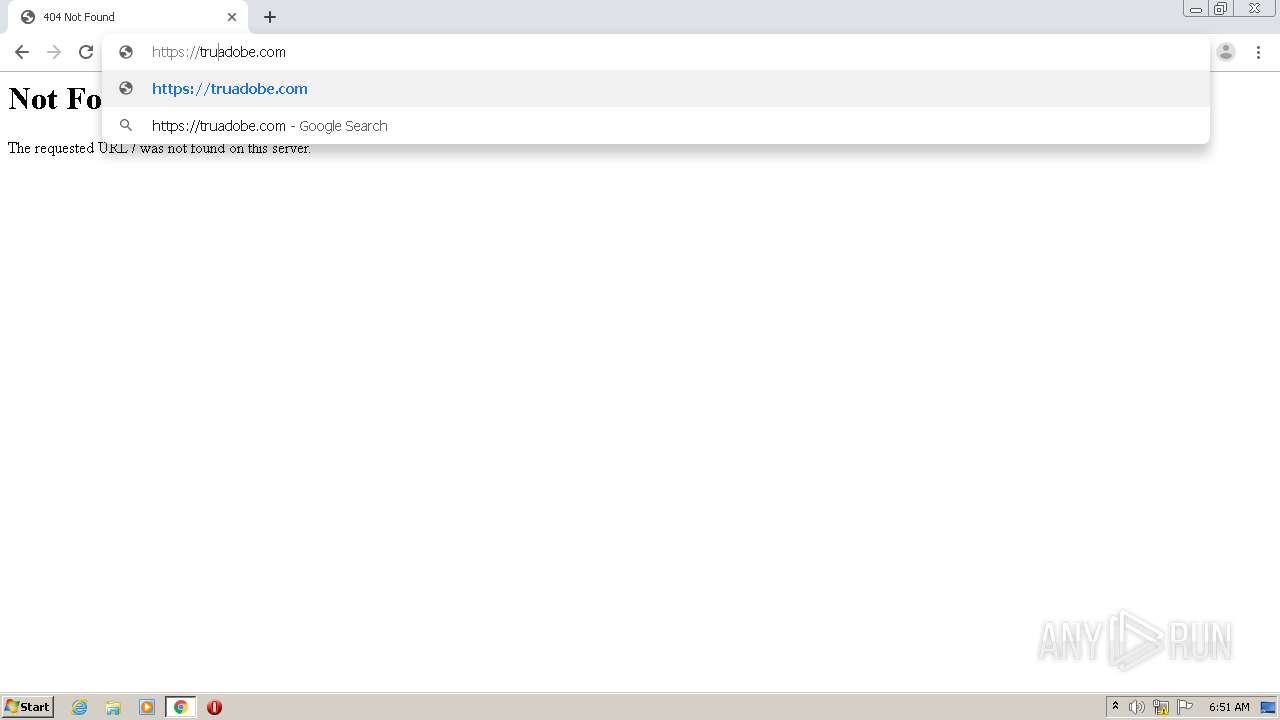The image size is (1280, 720).
Task: Launch Internet Explorer from taskbar
Action: pyautogui.click(x=80, y=707)
